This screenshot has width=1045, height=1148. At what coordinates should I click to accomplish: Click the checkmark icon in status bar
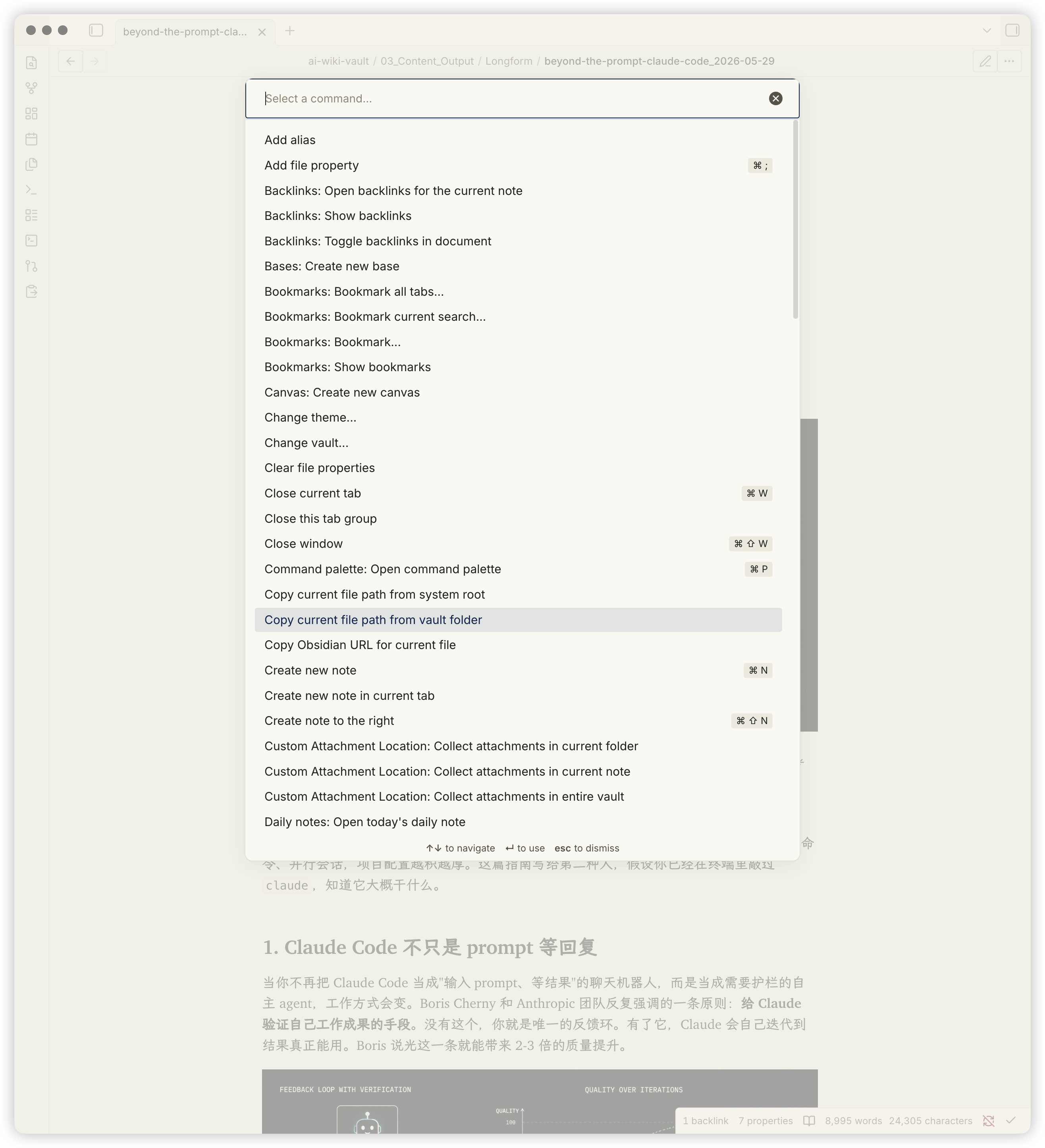pos(1011,1121)
